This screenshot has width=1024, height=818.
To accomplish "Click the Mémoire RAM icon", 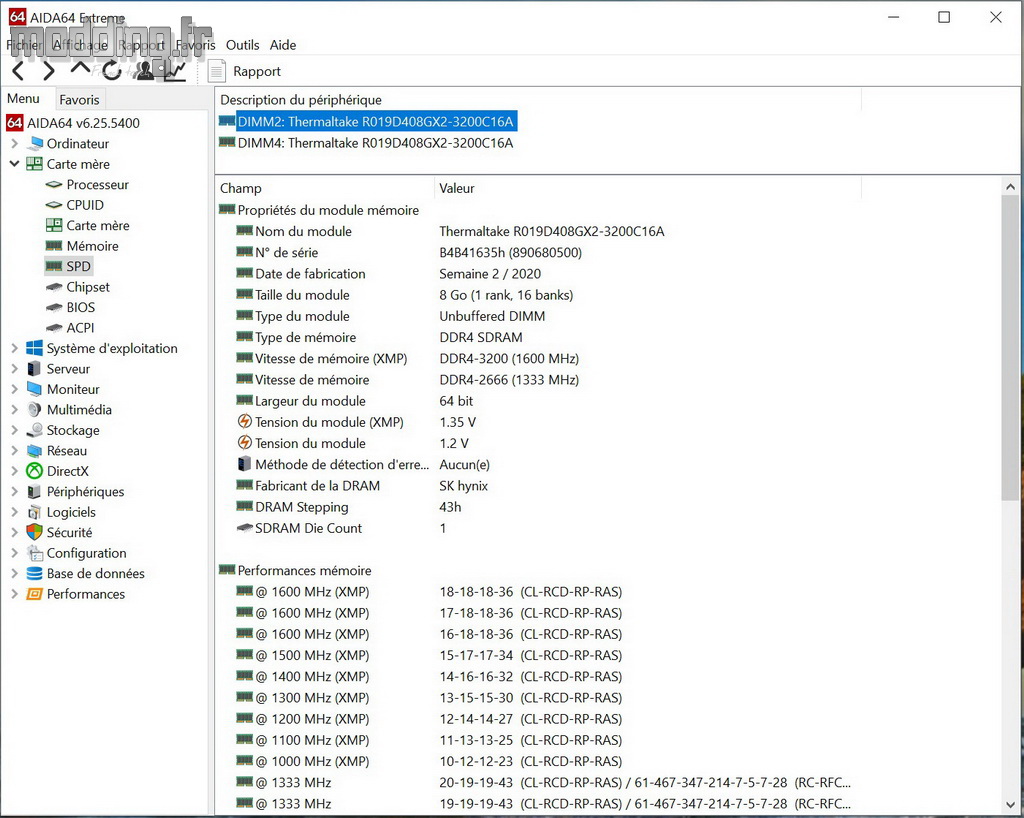I will click(54, 246).
